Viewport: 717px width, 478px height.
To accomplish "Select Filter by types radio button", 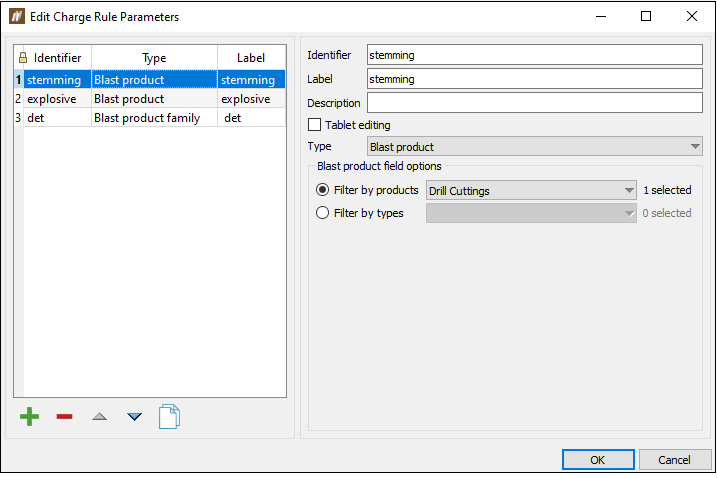I will pyautogui.click(x=322, y=213).
